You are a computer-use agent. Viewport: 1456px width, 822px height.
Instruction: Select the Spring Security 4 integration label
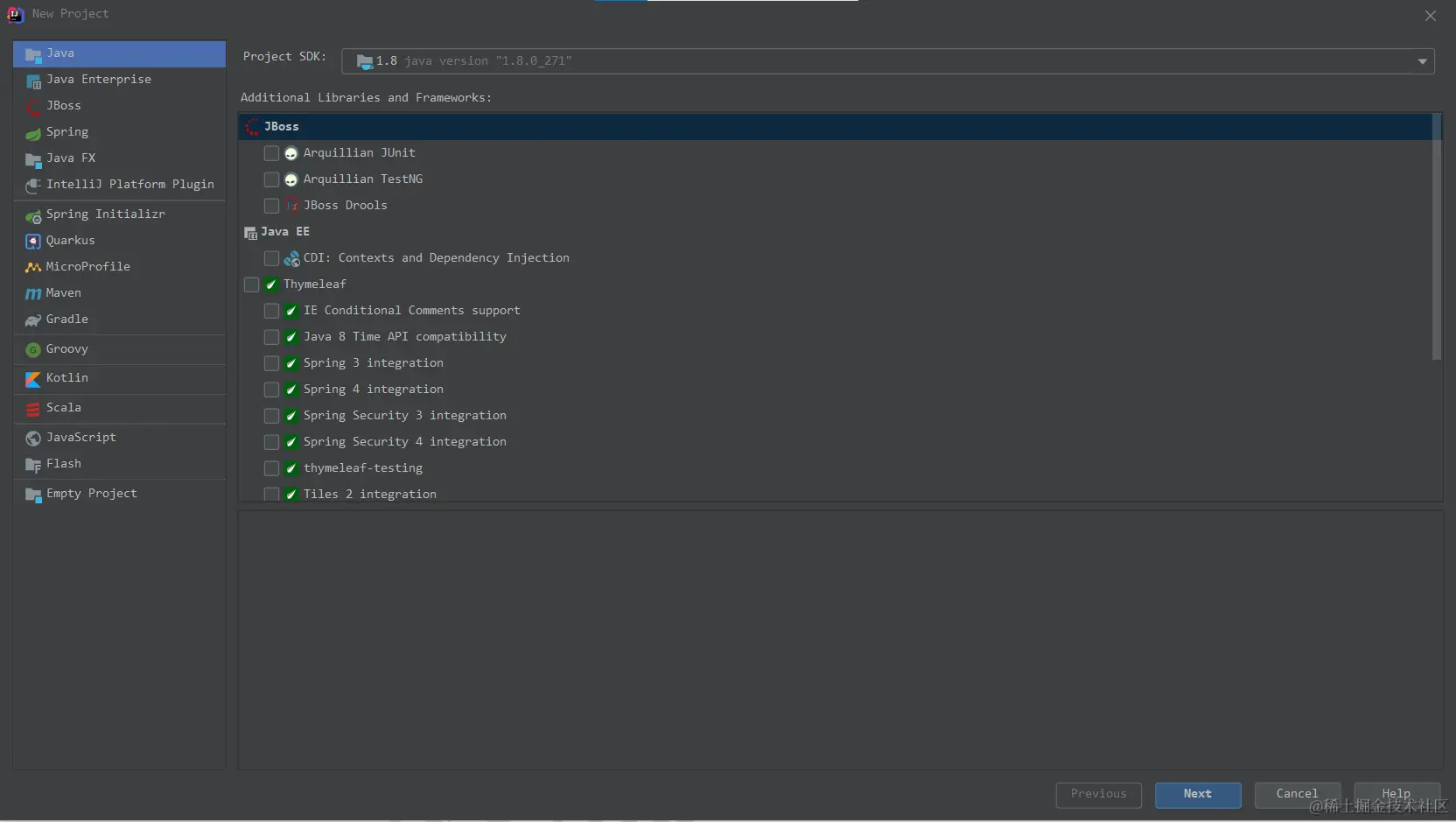click(405, 442)
